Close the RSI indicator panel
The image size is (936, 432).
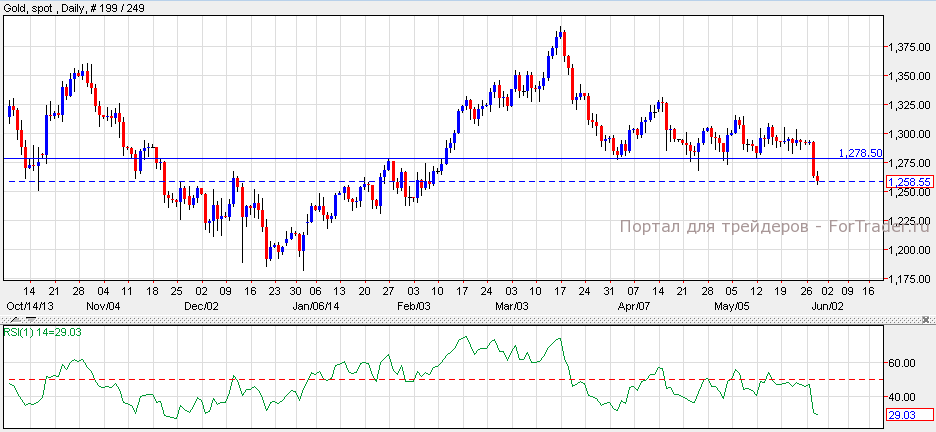[x=926, y=319]
